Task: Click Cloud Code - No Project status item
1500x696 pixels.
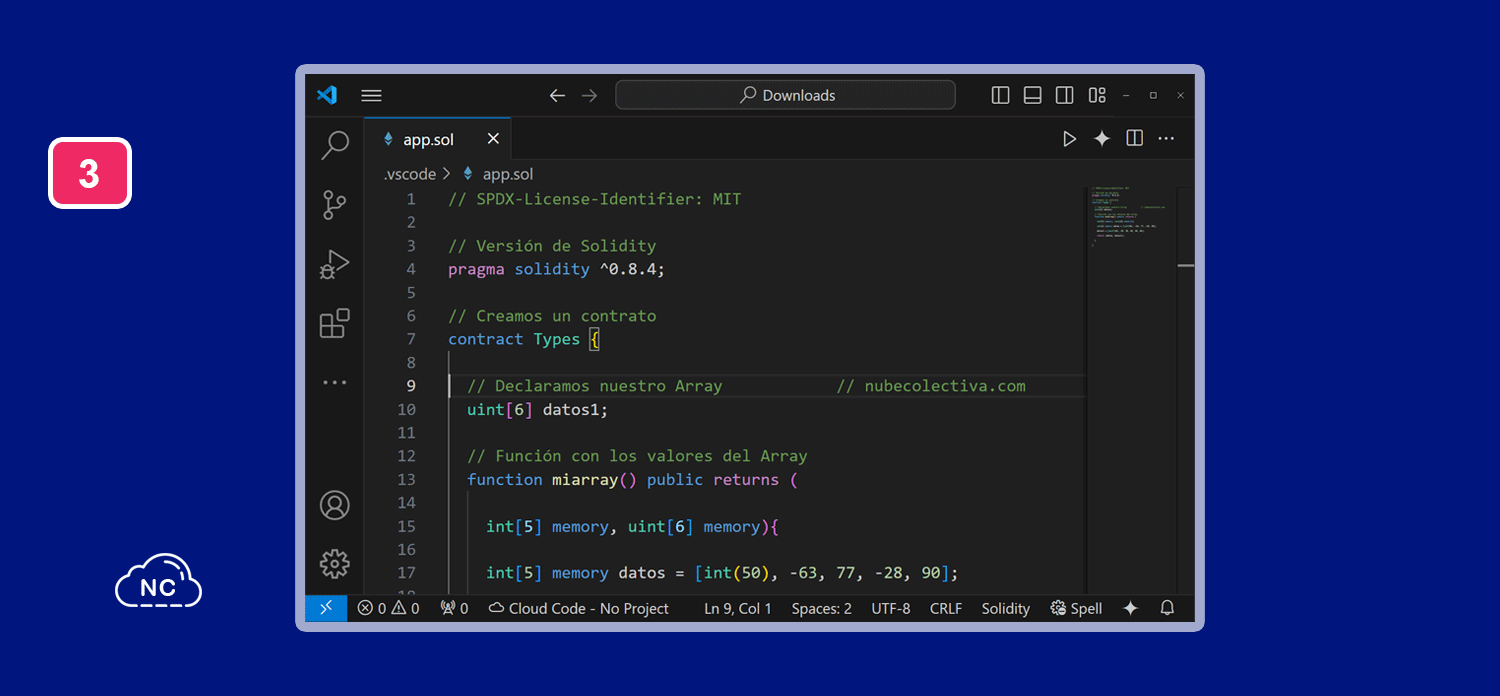Action: 578,608
